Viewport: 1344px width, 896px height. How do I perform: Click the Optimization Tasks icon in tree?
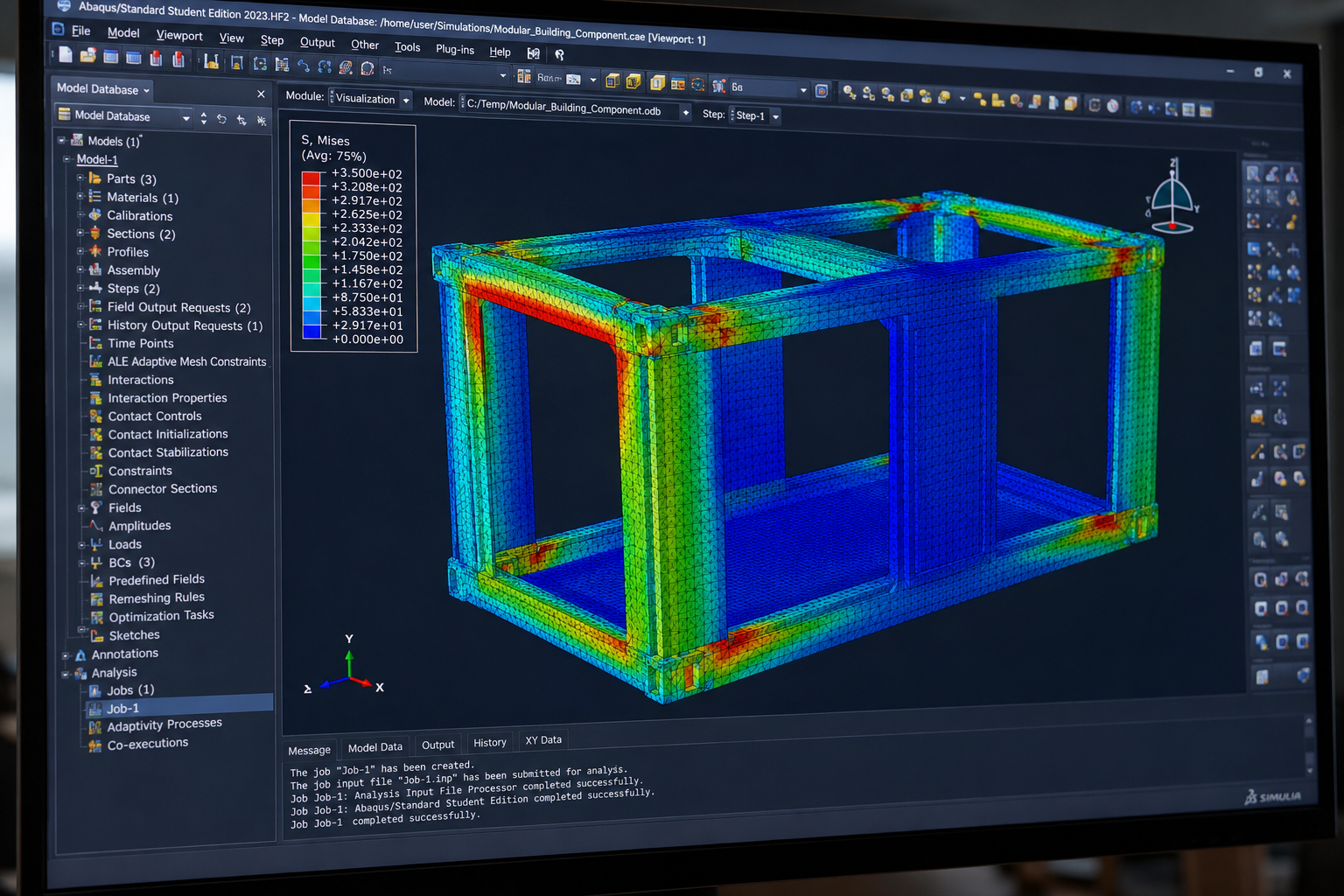tap(97, 617)
